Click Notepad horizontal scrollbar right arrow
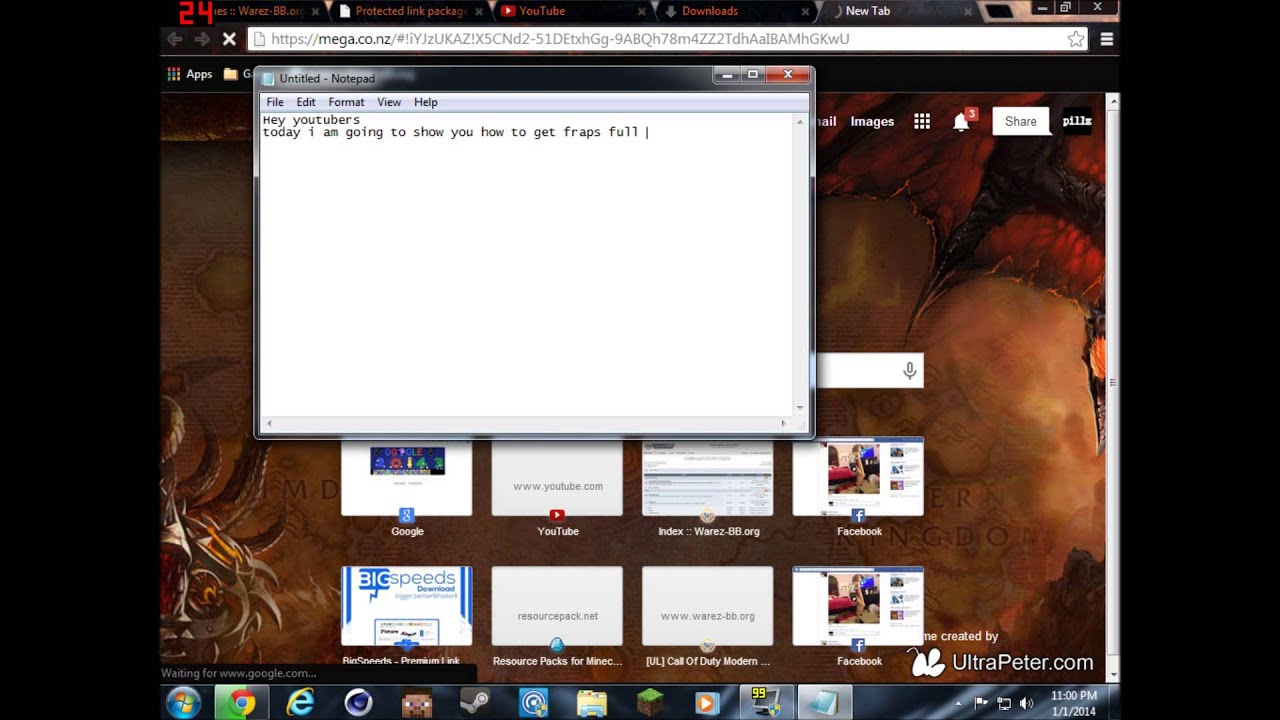This screenshot has width=1280, height=720. (783, 424)
